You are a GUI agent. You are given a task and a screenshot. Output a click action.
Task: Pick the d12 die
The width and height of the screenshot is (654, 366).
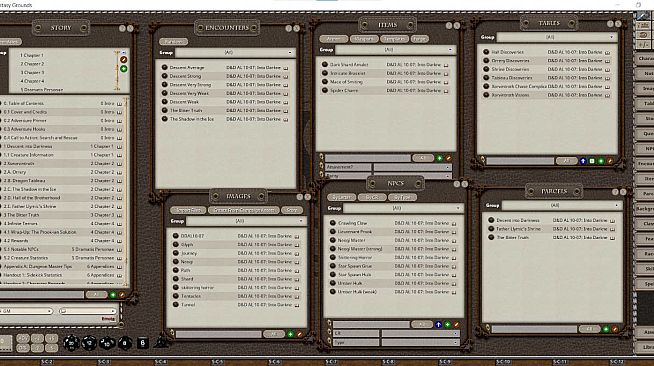(89, 343)
